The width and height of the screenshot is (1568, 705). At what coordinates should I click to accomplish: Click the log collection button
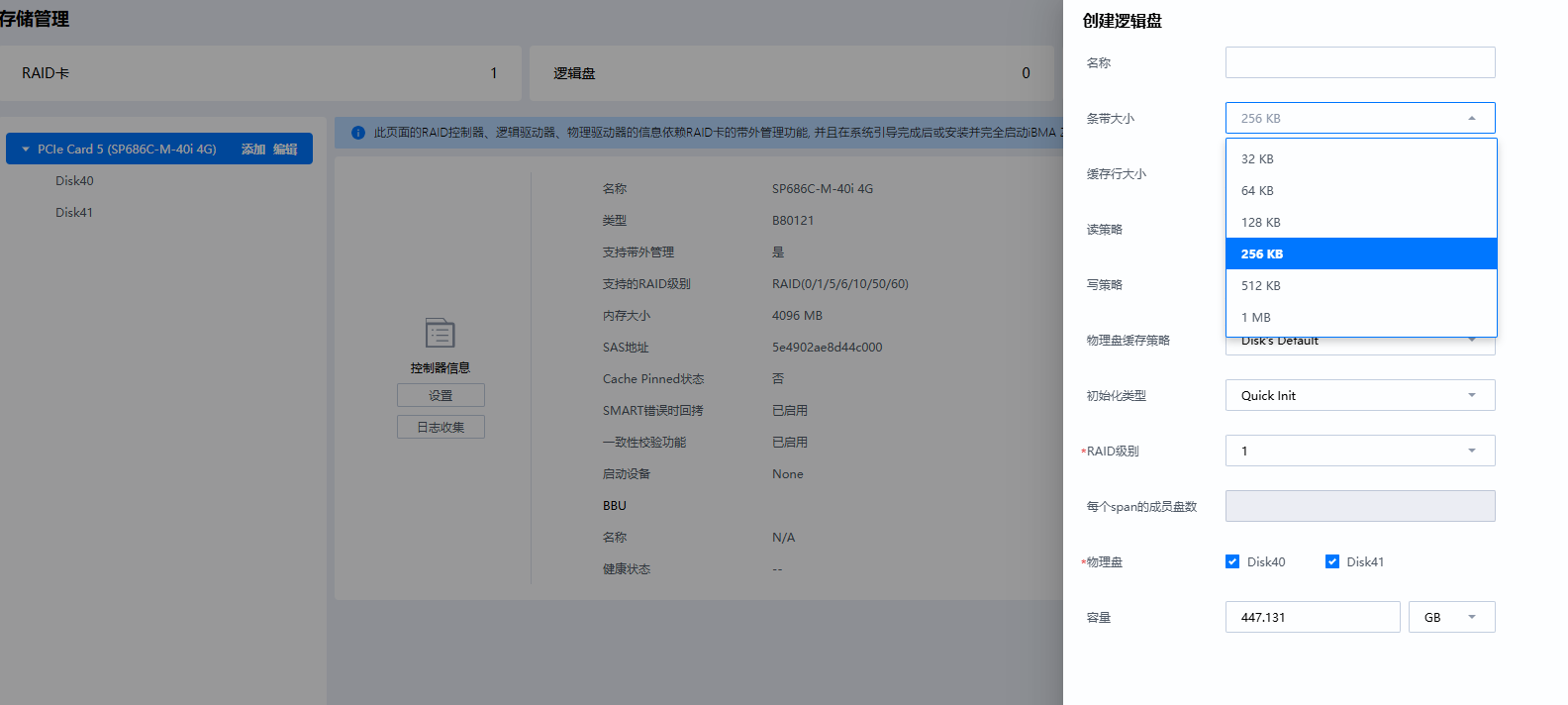pos(441,427)
